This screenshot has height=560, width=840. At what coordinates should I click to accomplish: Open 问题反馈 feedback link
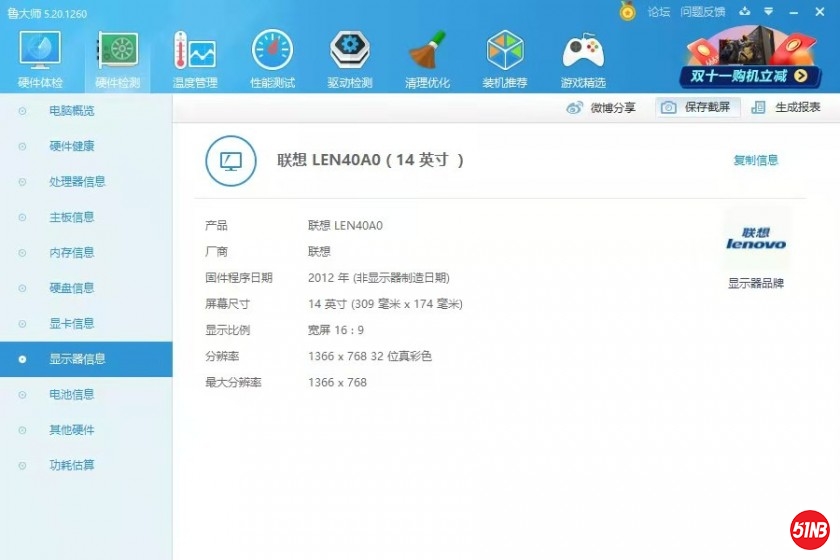[x=702, y=12]
